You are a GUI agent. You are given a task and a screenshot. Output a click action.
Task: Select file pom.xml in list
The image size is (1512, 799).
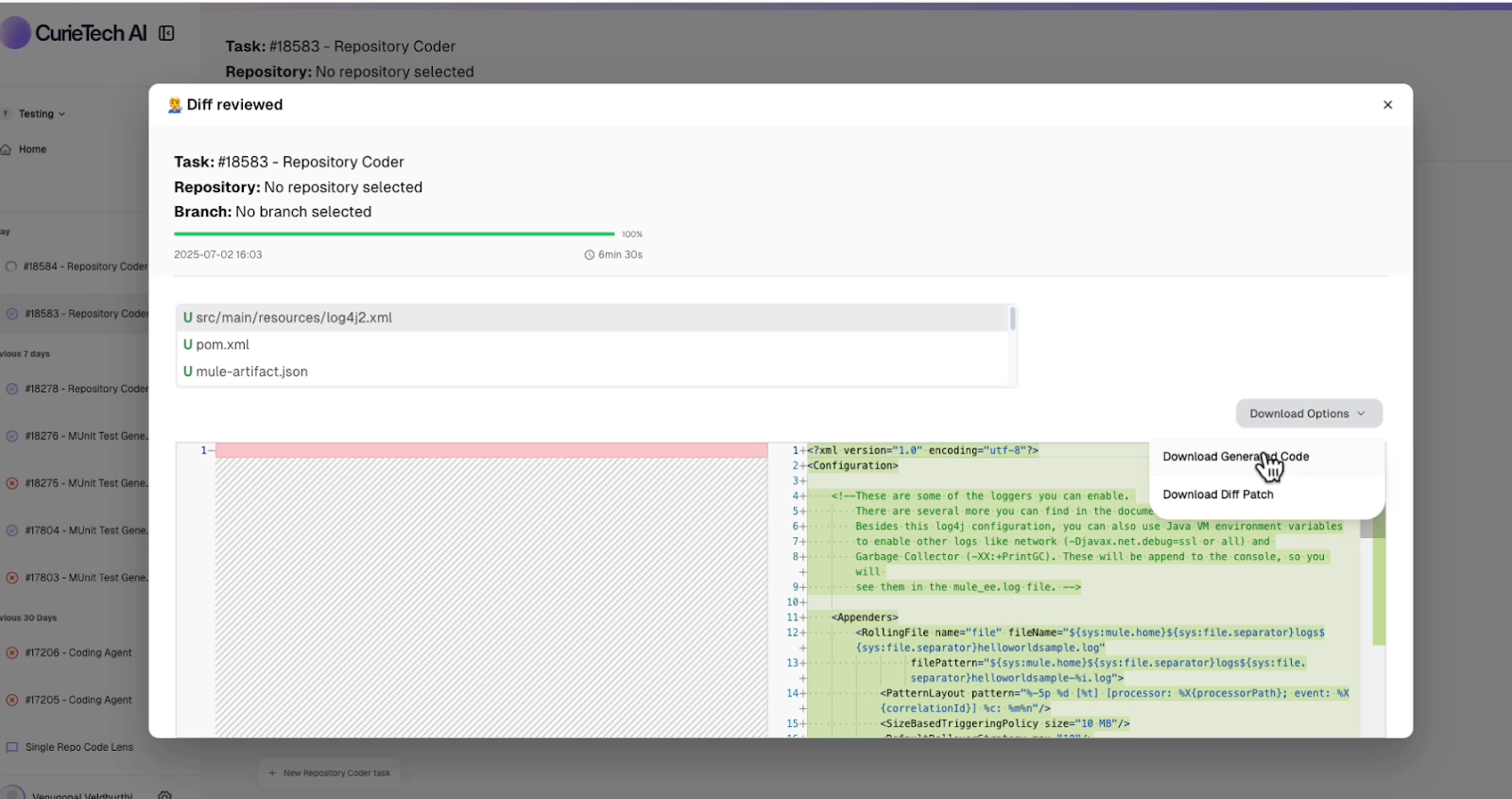[x=593, y=344]
